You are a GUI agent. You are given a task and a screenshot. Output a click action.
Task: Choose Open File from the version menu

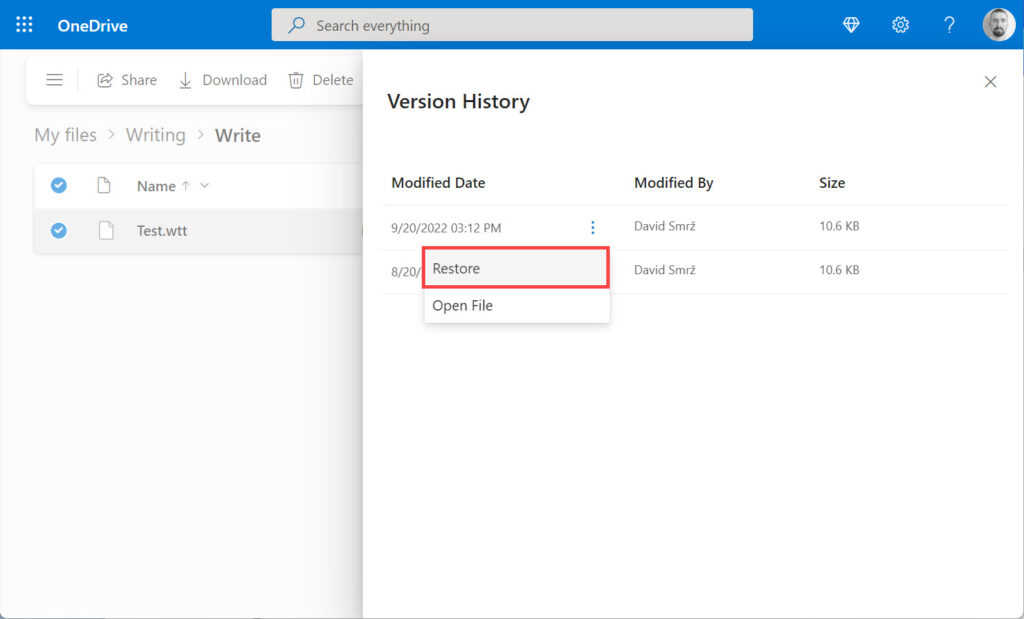coord(516,305)
